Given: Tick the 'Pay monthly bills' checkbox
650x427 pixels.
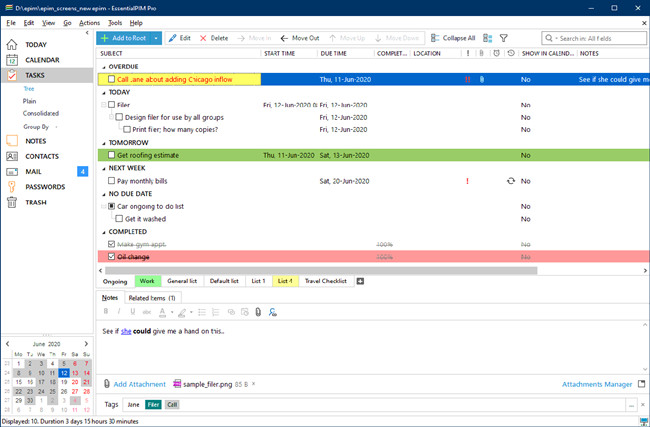Looking at the screenshot, I should pos(111,181).
